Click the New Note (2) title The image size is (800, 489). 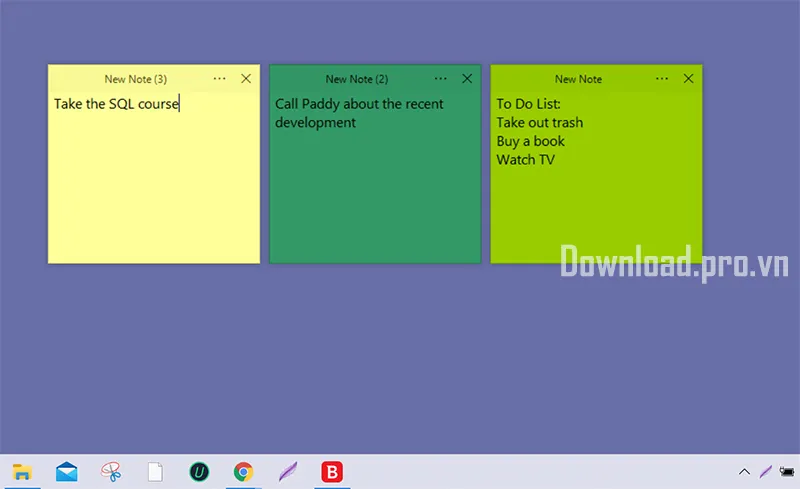click(357, 79)
